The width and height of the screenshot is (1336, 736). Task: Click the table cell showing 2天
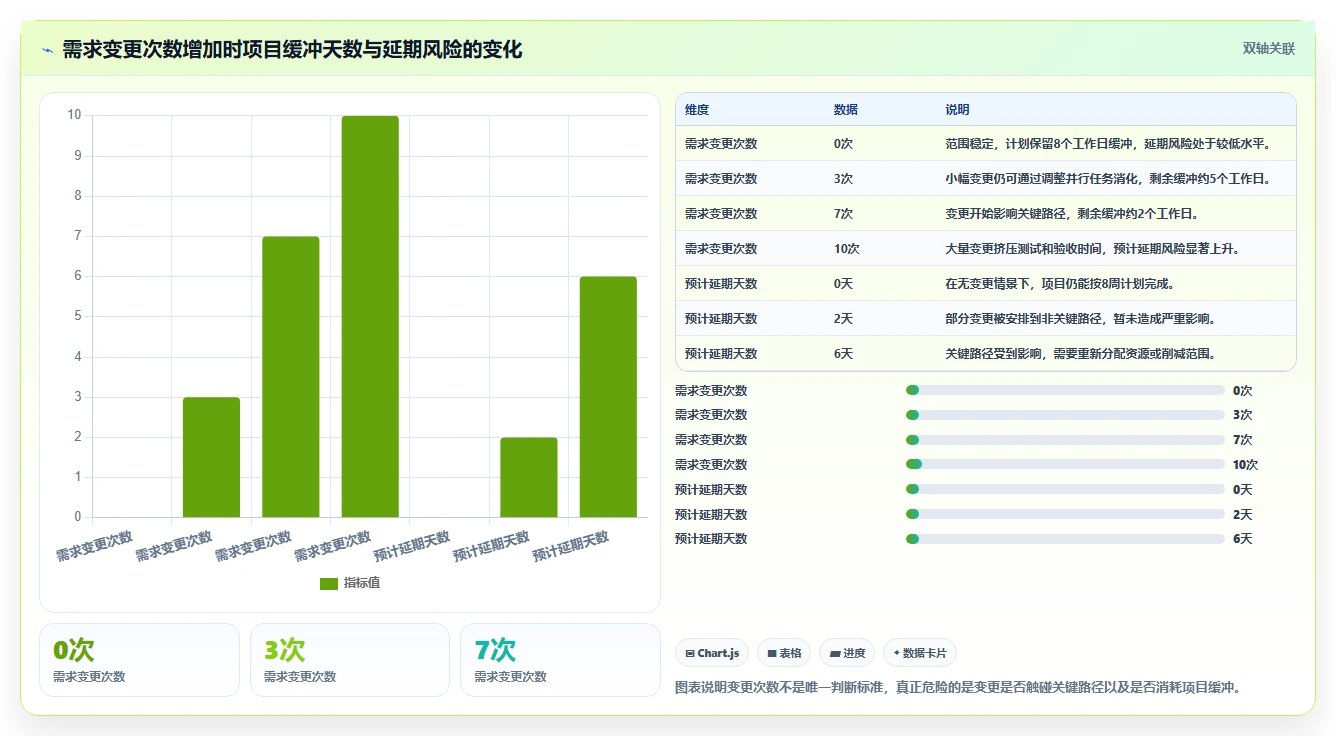coord(843,319)
